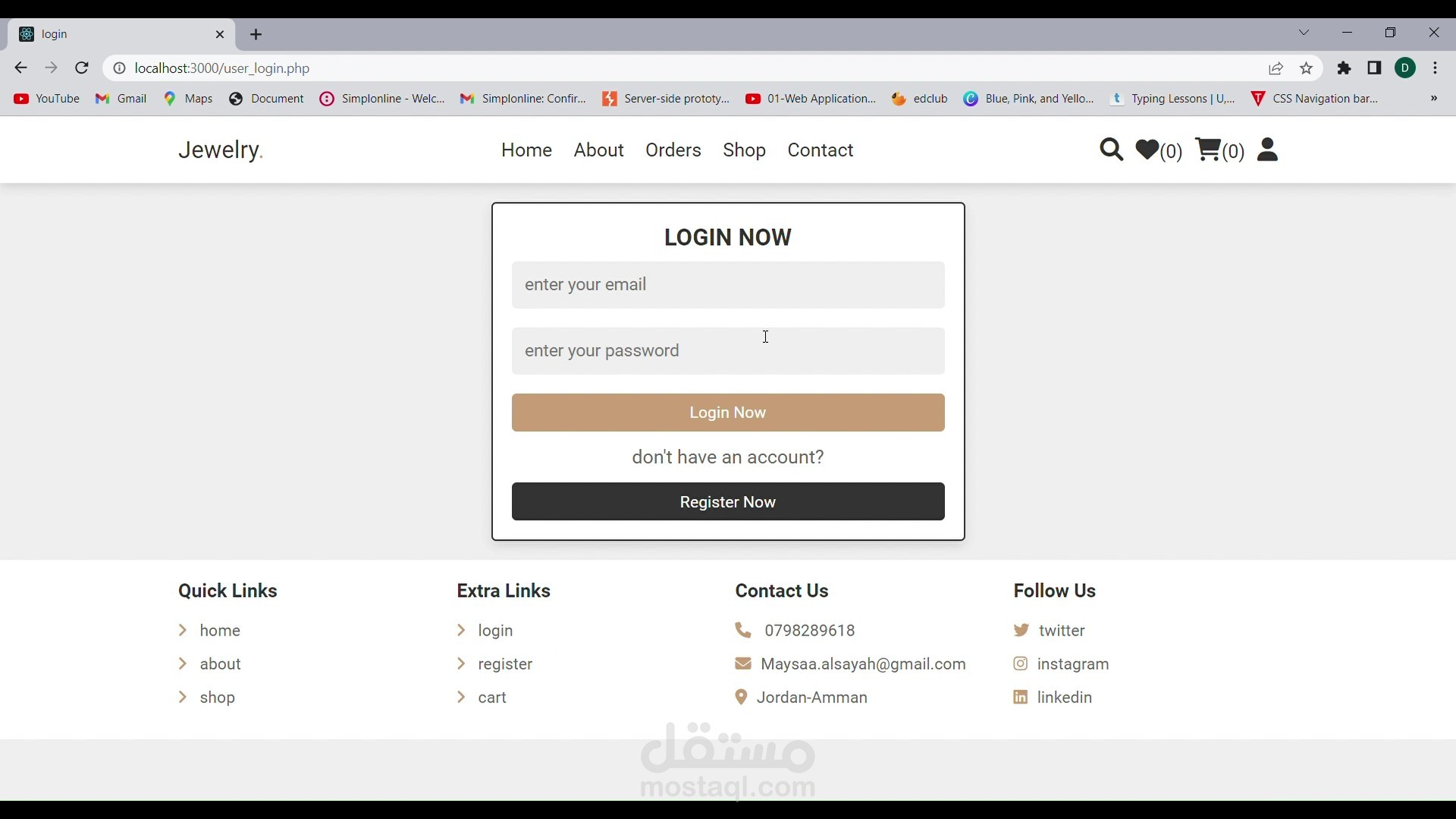Viewport: 1456px width, 819px height.
Task: Open the wishlist heart icon
Action: [x=1147, y=150]
